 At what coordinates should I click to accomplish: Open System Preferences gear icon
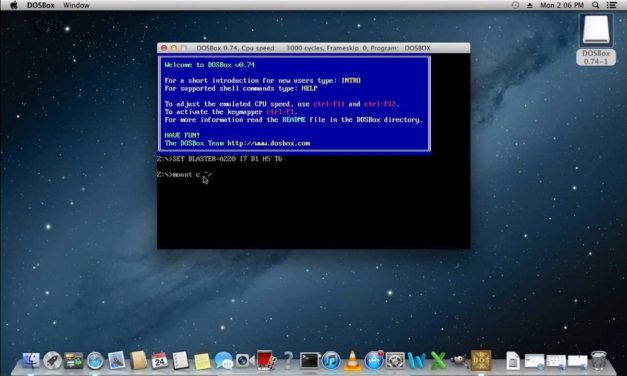[395, 360]
